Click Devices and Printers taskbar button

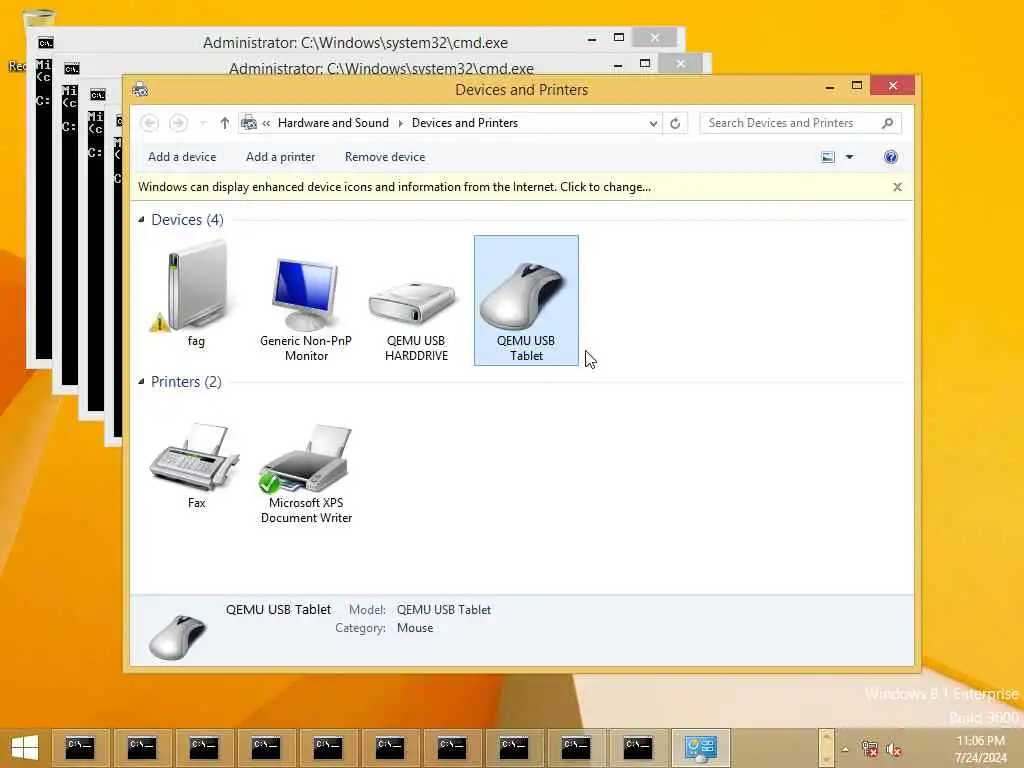701,748
